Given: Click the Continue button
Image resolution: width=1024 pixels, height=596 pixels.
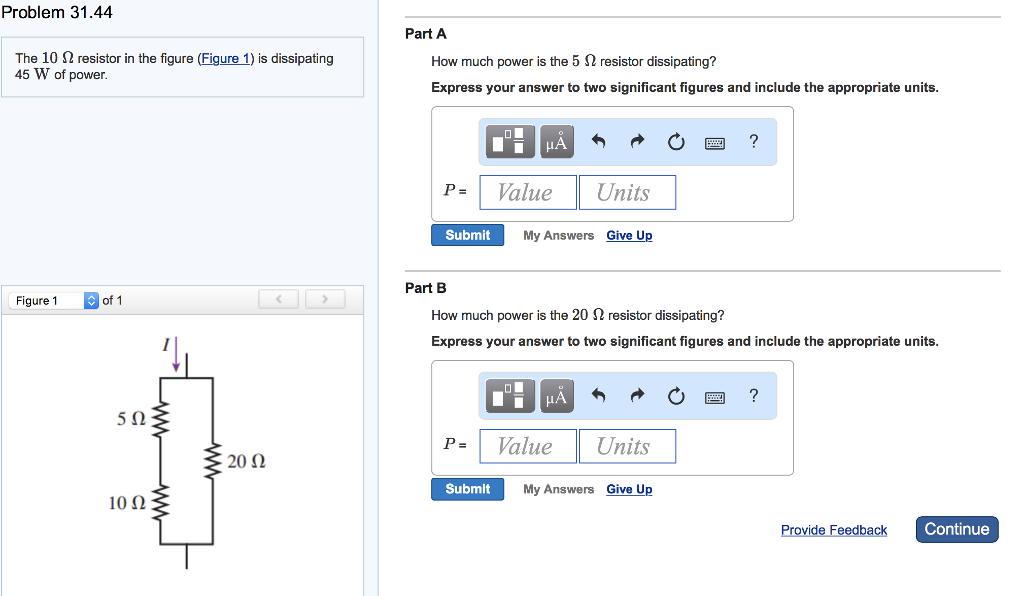Looking at the screenshot, I should [957, 529].
